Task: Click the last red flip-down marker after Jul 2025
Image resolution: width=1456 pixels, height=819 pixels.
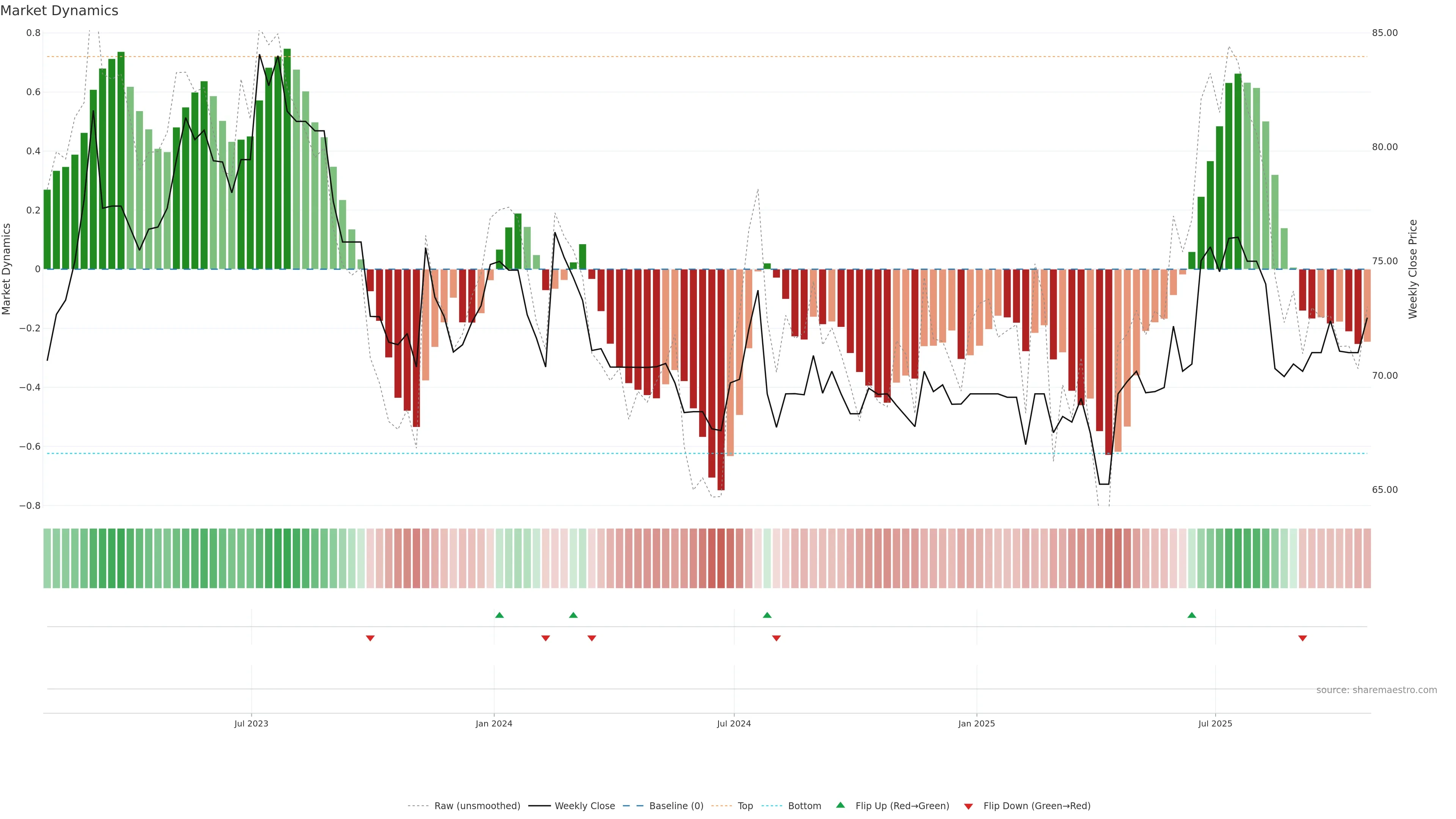Action: click(1302, 638)
